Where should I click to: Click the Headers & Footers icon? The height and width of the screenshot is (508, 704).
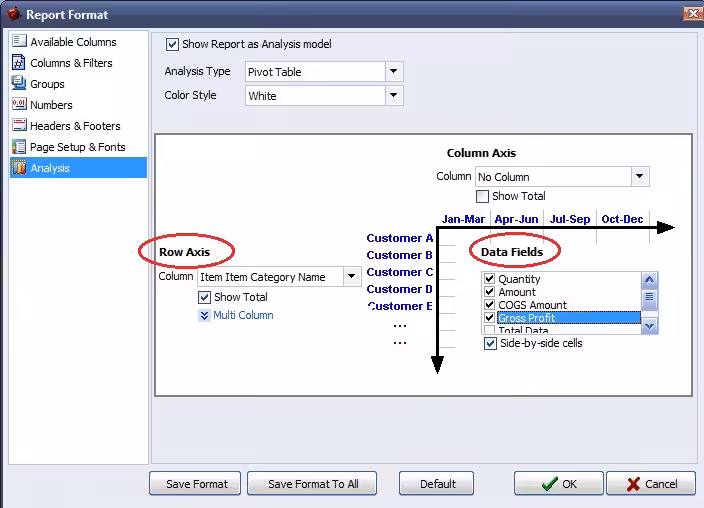click(19, 125)
